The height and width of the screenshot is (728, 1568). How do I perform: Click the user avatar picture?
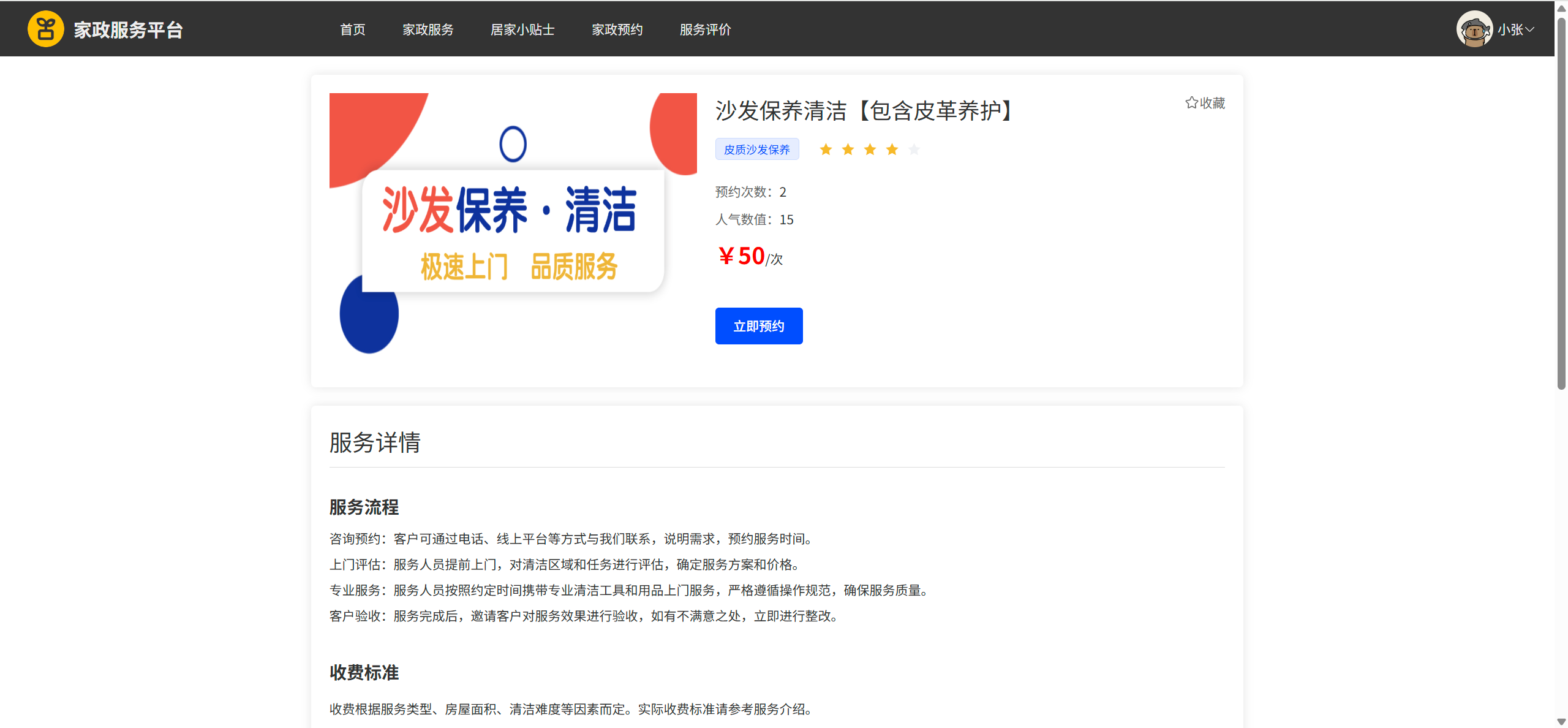[x=1474, y=29]
